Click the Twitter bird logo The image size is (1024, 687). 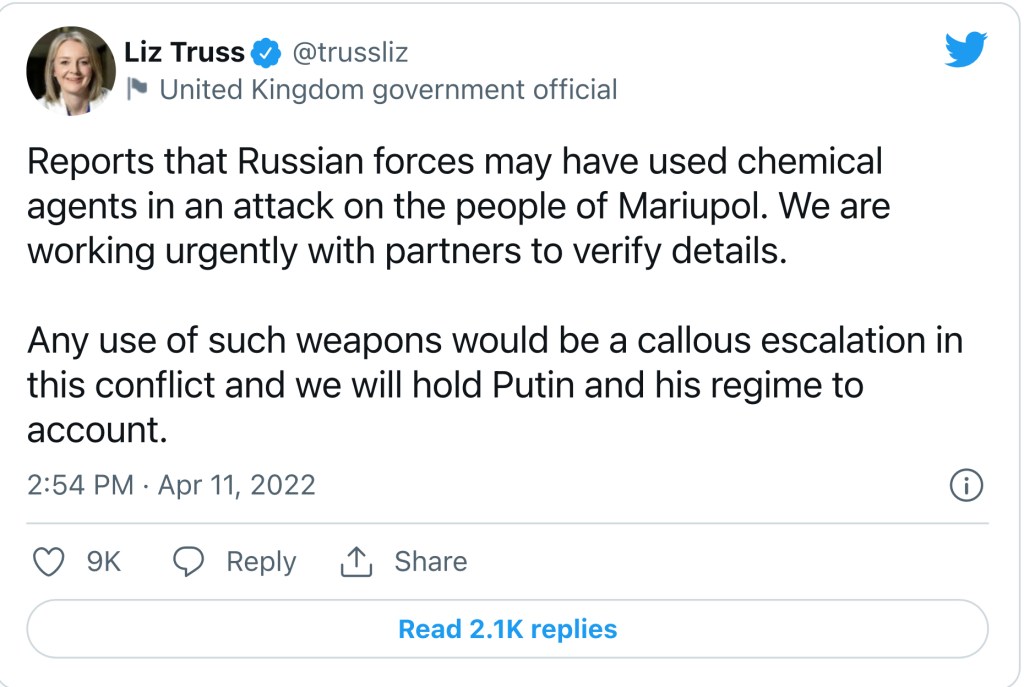[x=965, y=49]
